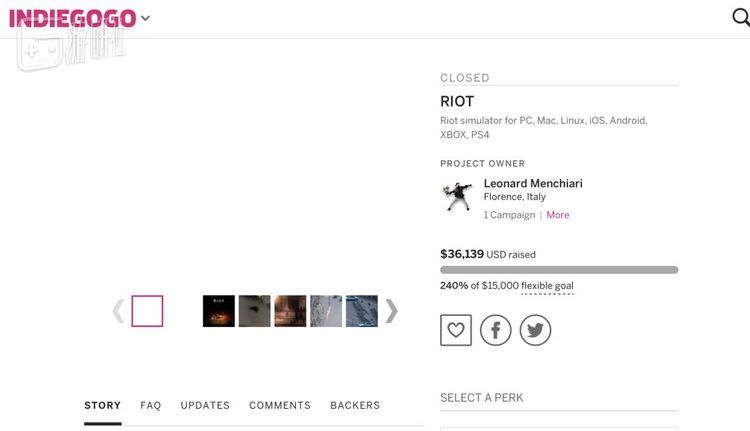This screenshot has width=750, height=431.
Task: Select the dark RIOT title thumbnail
Action: 219,311
